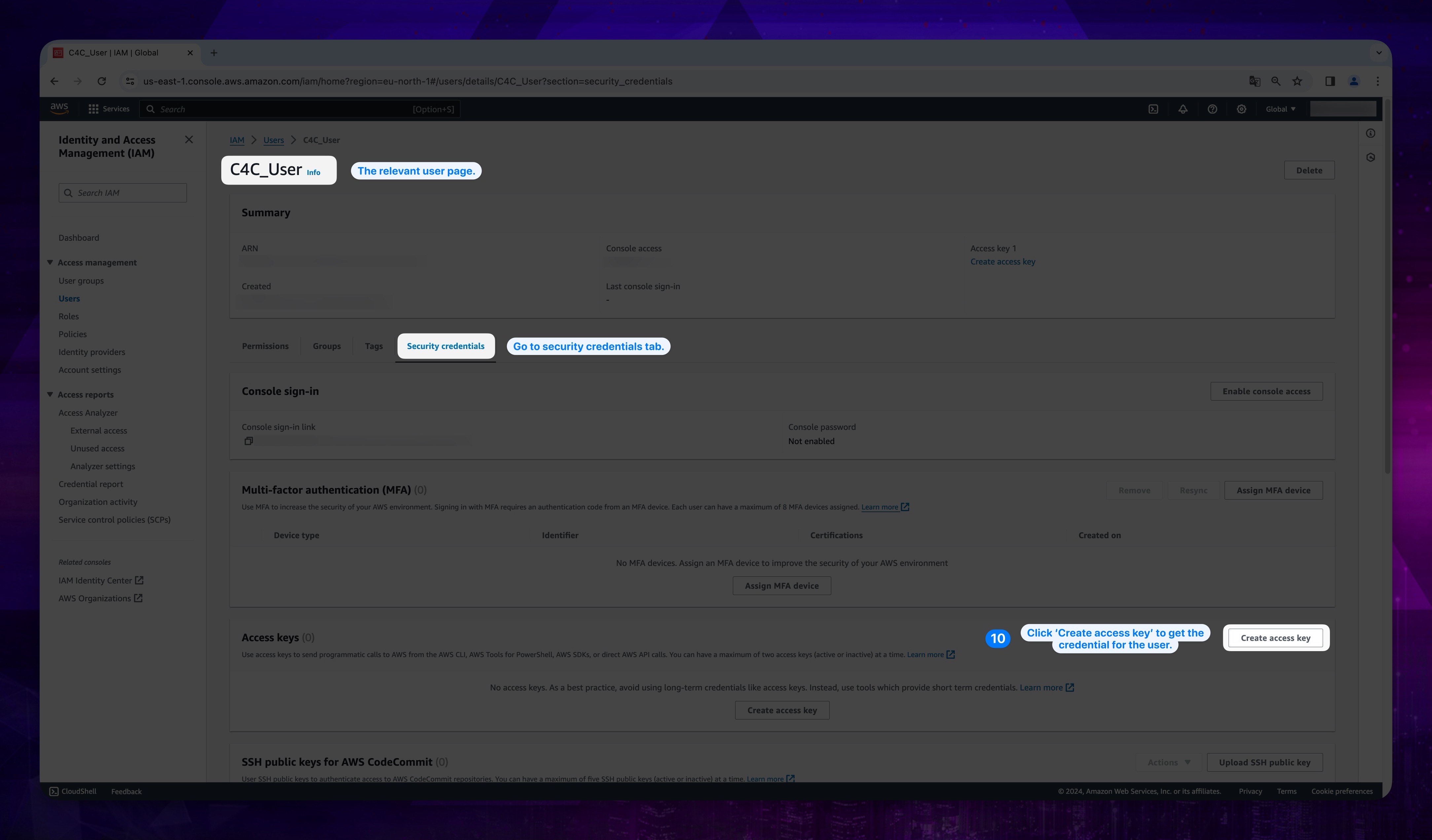The image size is (1432, 840).
Task: Click the page vertical scrollbar
Action: tap(1387, 287)
